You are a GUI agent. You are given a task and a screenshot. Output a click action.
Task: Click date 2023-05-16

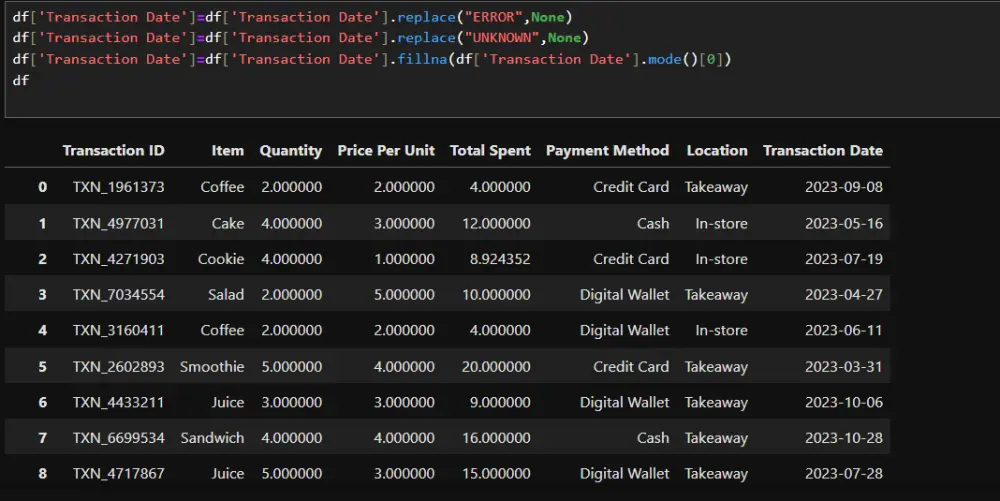844,223
